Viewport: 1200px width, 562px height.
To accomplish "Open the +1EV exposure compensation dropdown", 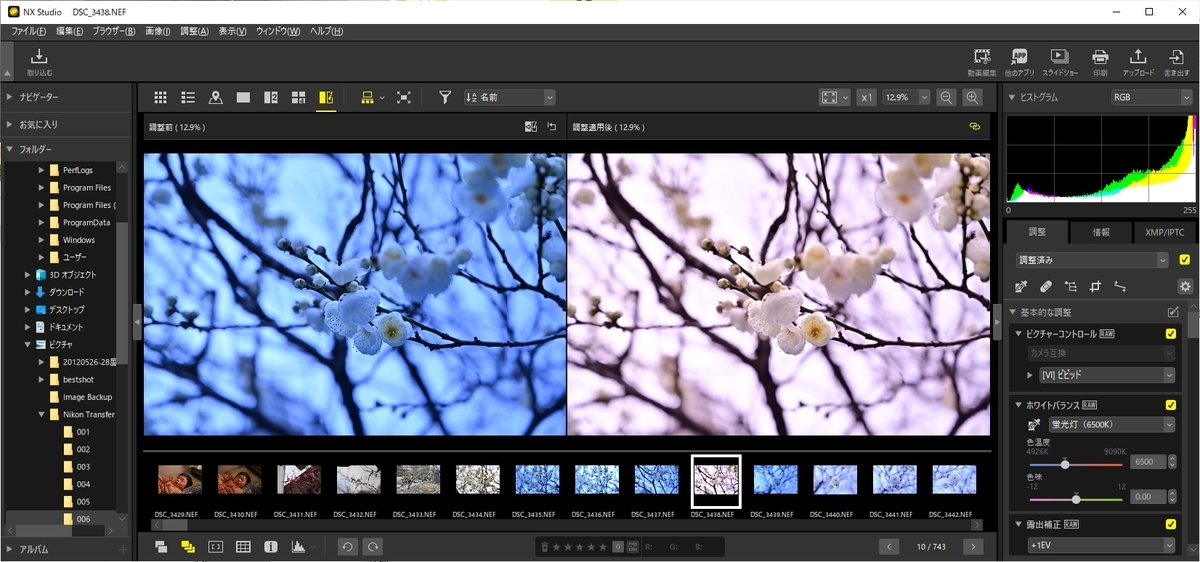I will [1101, 545].
